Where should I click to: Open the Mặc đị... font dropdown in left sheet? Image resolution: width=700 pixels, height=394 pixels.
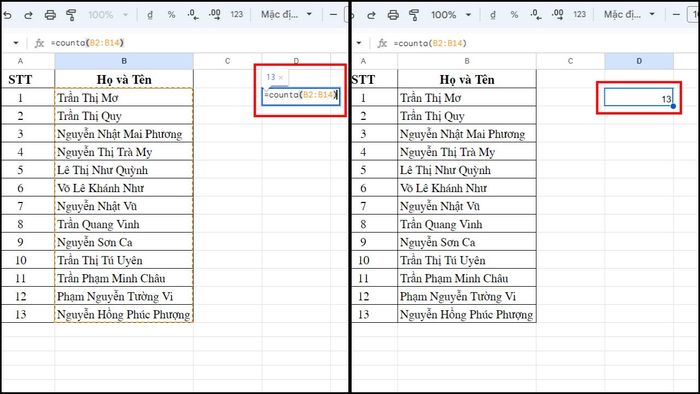pyautogui.click(x=286, y=15)
